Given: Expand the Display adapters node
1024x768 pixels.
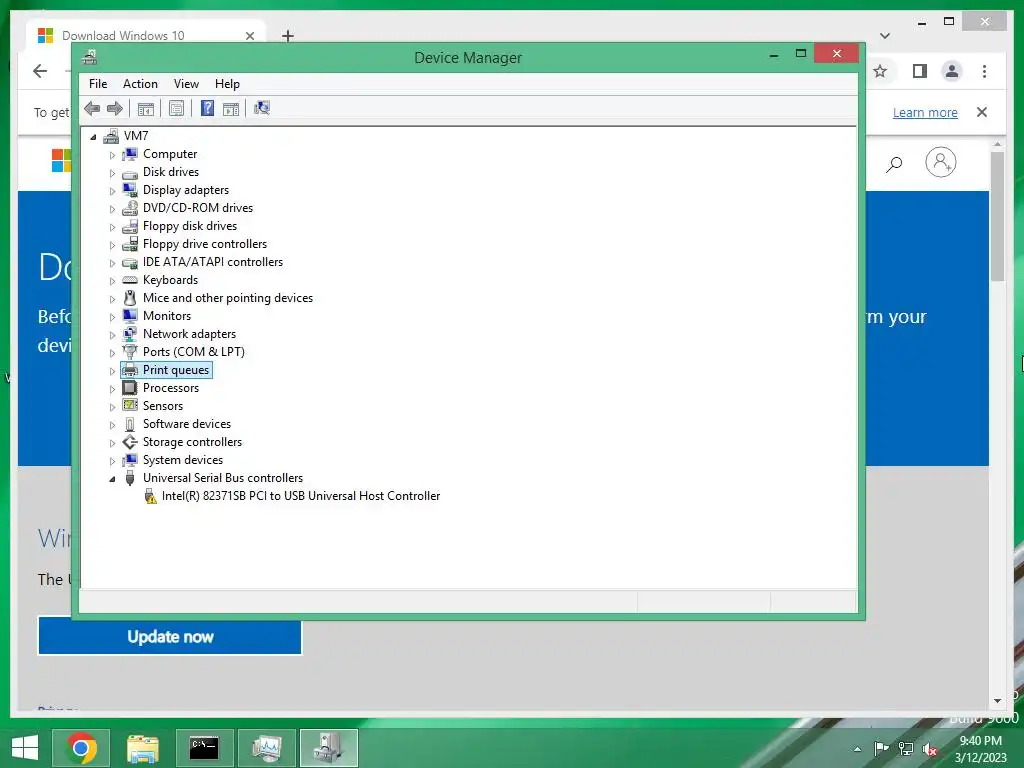Looking at the screenshot, I should (112, 191).
